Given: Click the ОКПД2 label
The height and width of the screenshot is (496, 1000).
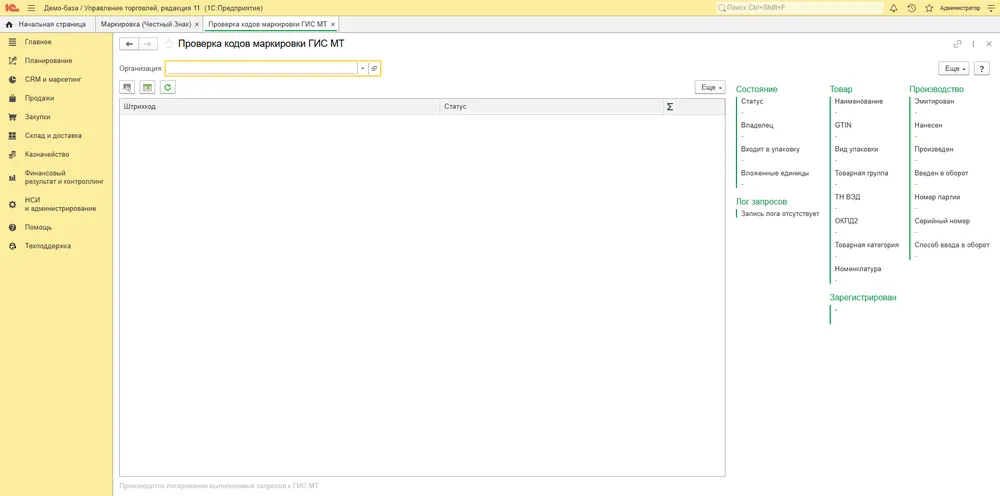Looking at the screenshot, I should (x=846, y=221).
